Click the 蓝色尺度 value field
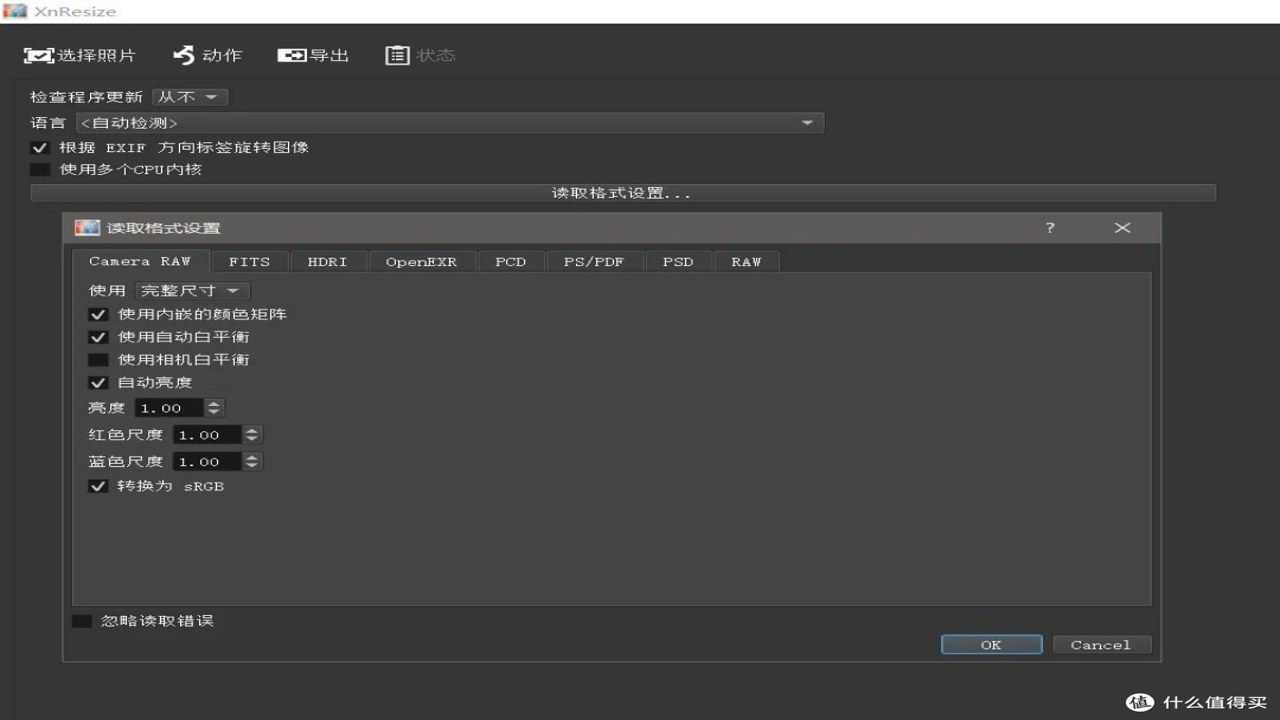 pyautogui.click(x=207, y=462)
